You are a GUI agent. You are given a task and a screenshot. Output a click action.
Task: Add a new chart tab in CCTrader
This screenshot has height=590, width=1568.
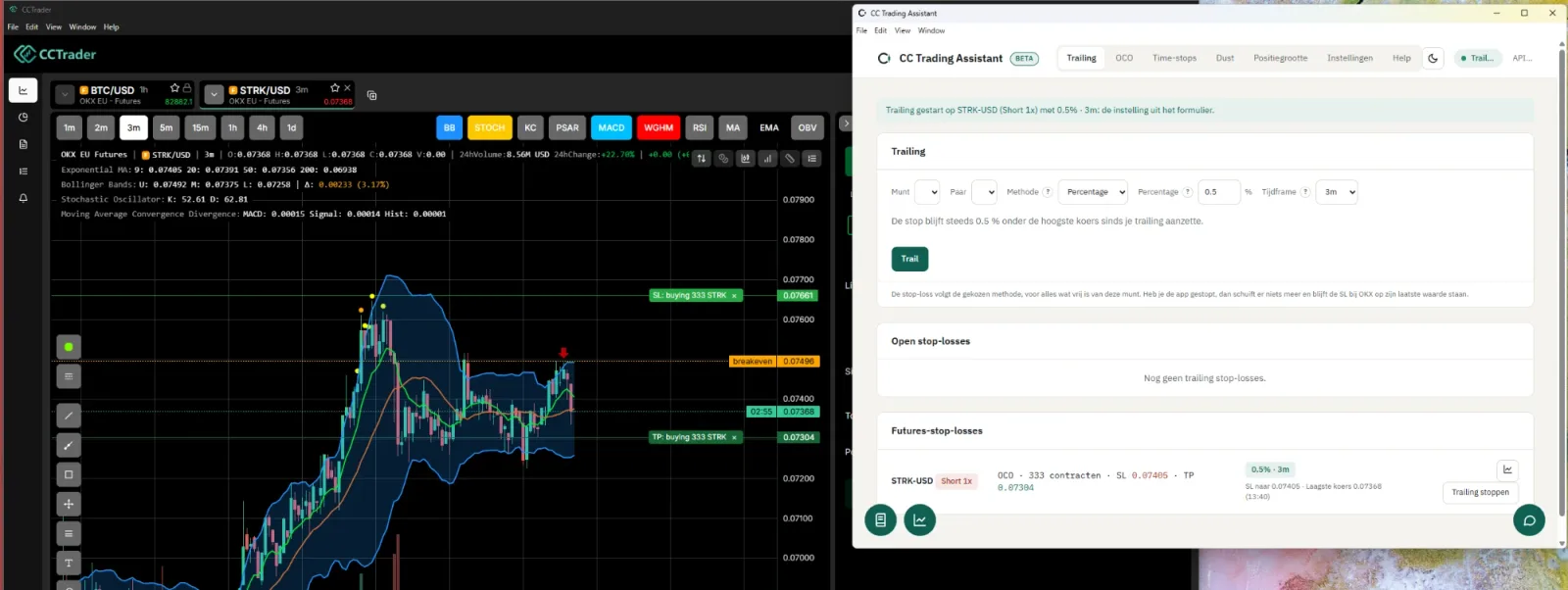[371, 95]
